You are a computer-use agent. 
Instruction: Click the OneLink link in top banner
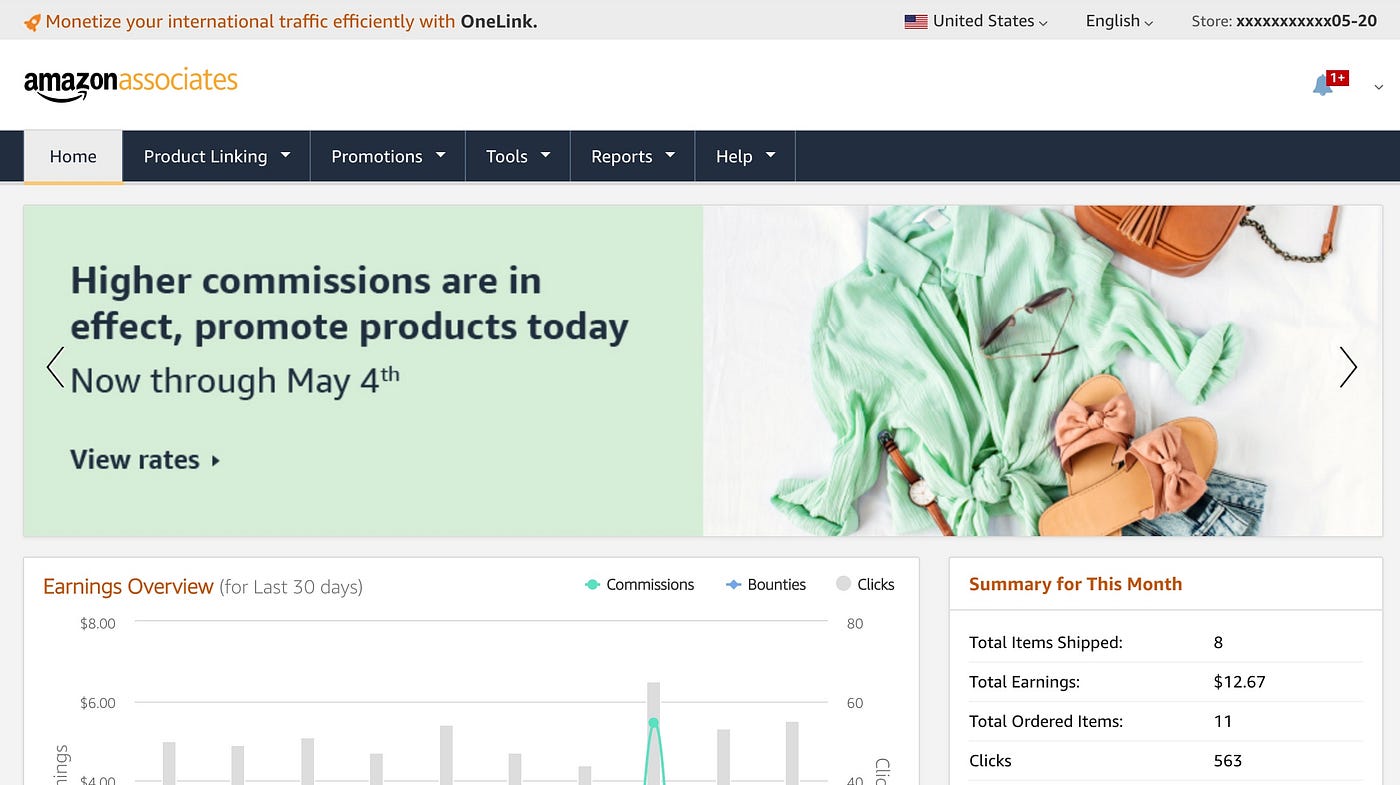pyautogui.click(x=498, y=21)
